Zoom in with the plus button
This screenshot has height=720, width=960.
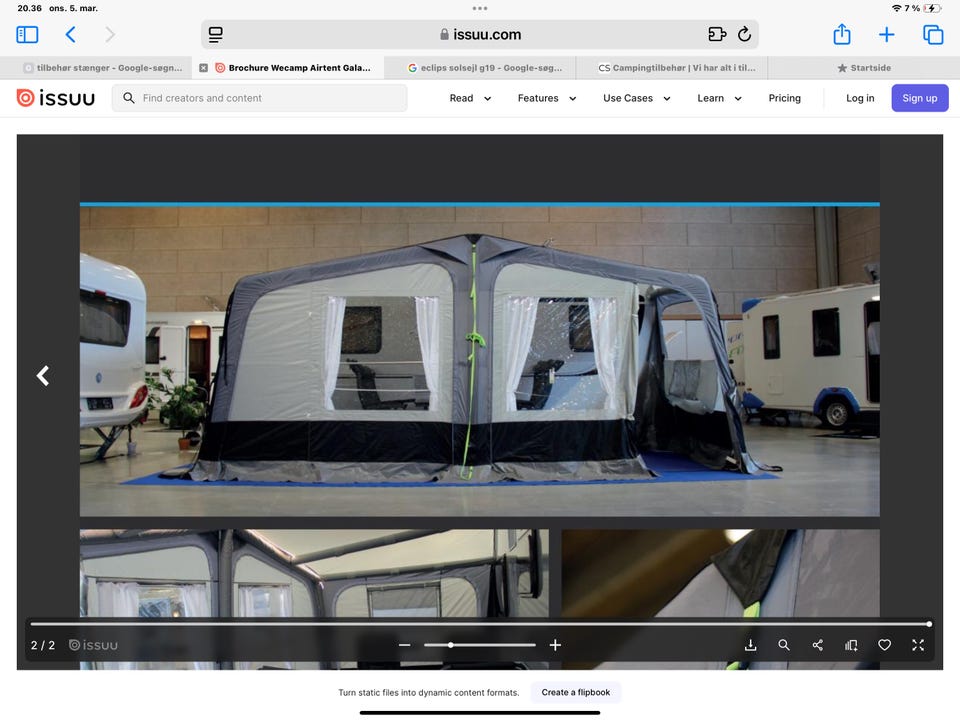coord(555,645)
